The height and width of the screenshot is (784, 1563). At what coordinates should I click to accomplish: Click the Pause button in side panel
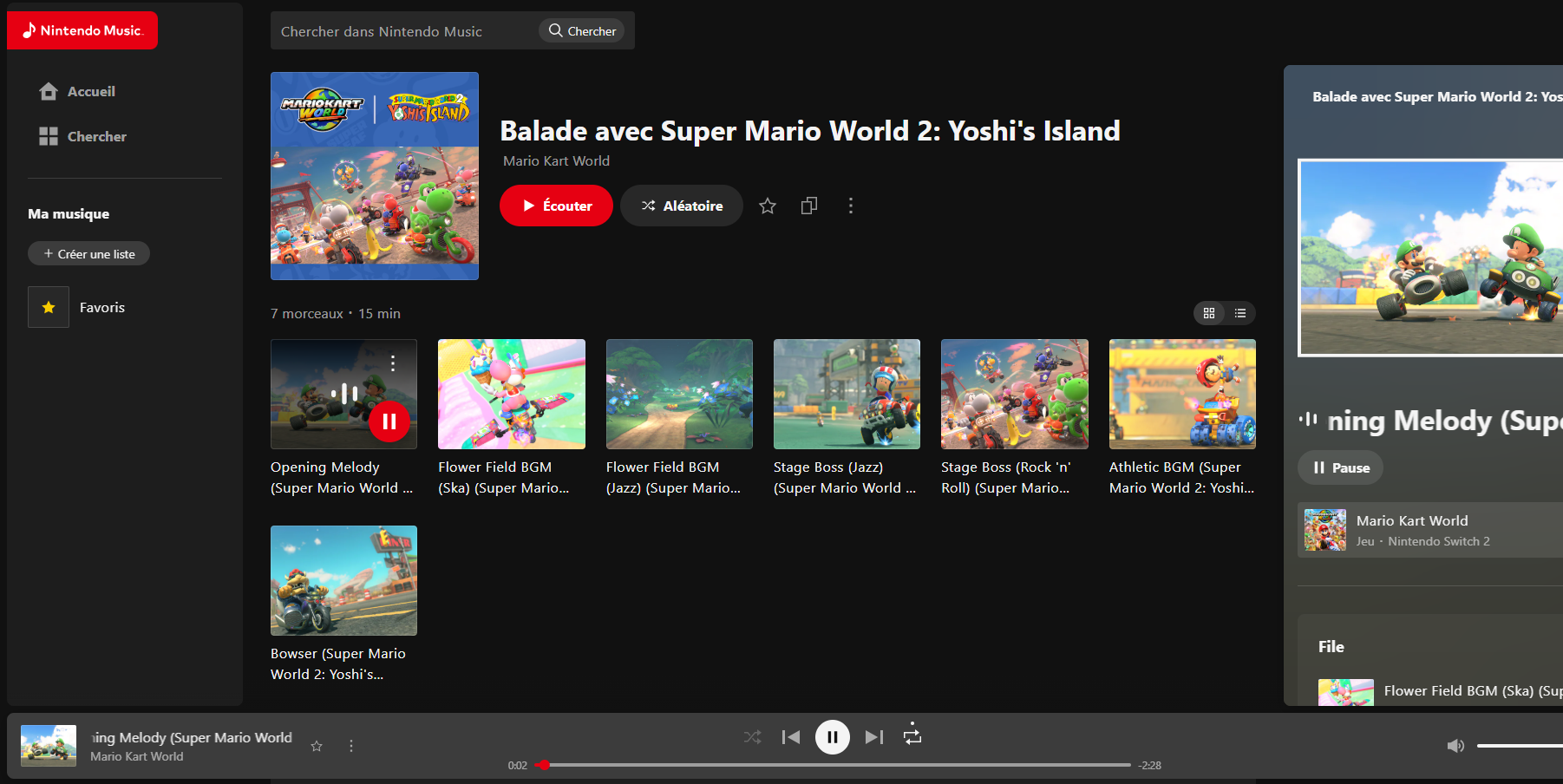coord(1340,467)
